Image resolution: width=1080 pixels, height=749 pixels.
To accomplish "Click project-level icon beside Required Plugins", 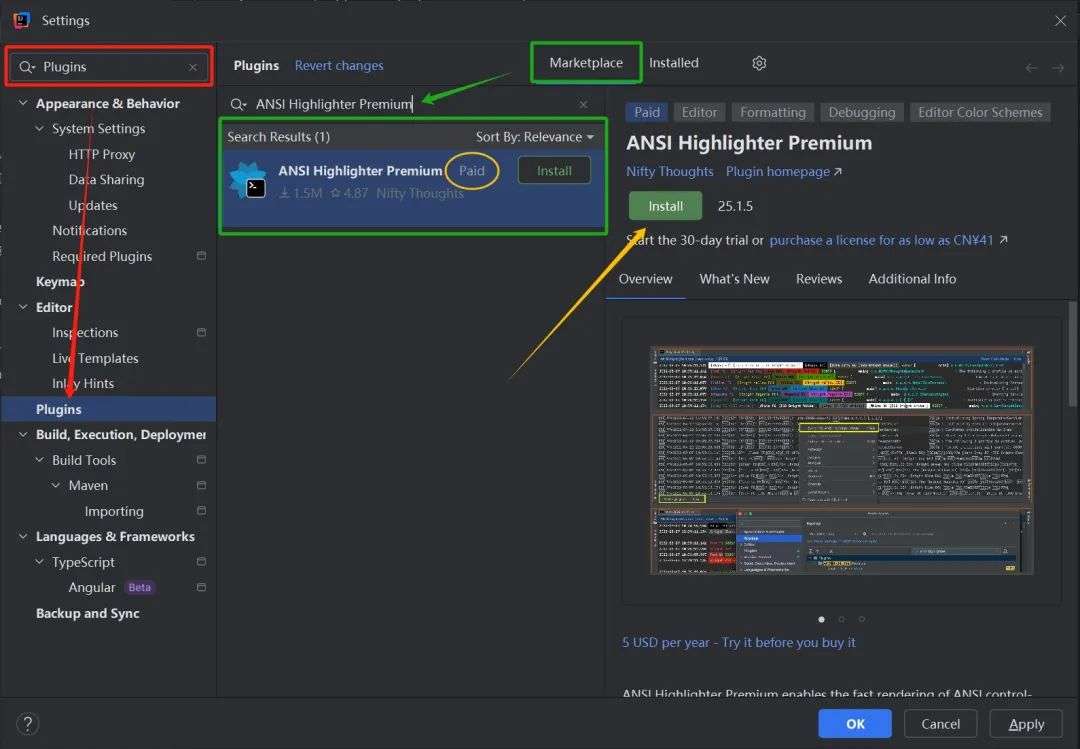I will point(201,256).
